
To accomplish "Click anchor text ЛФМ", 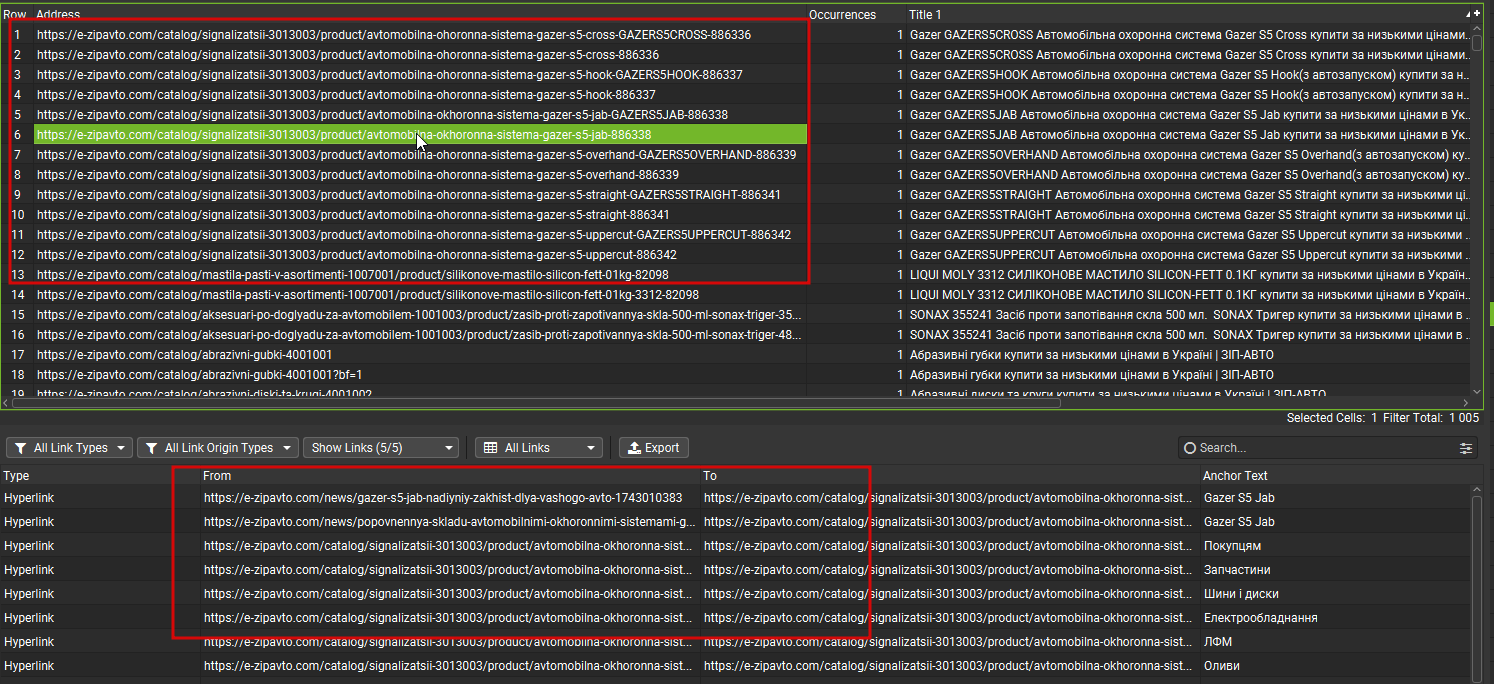I will coord(1217,641).
